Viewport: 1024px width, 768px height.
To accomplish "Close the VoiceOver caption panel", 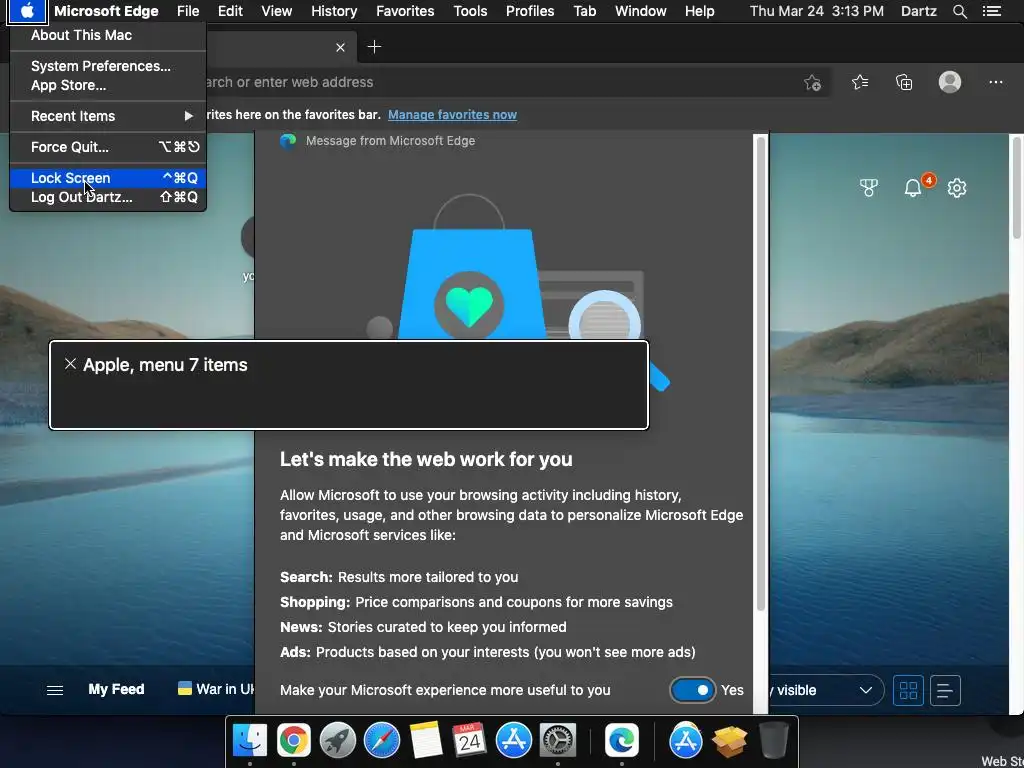I will tap(71, 364).
